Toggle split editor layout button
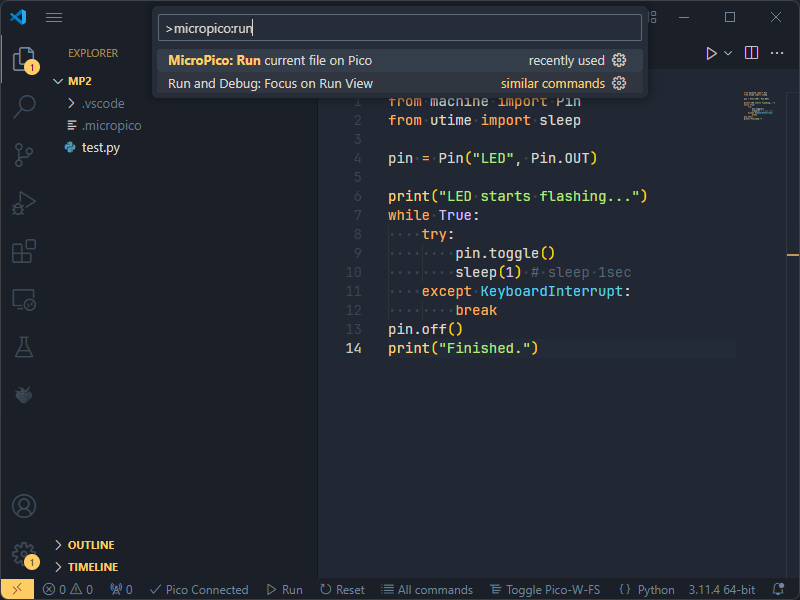Screen dimensions: 800x600 [x=751, y=53]
